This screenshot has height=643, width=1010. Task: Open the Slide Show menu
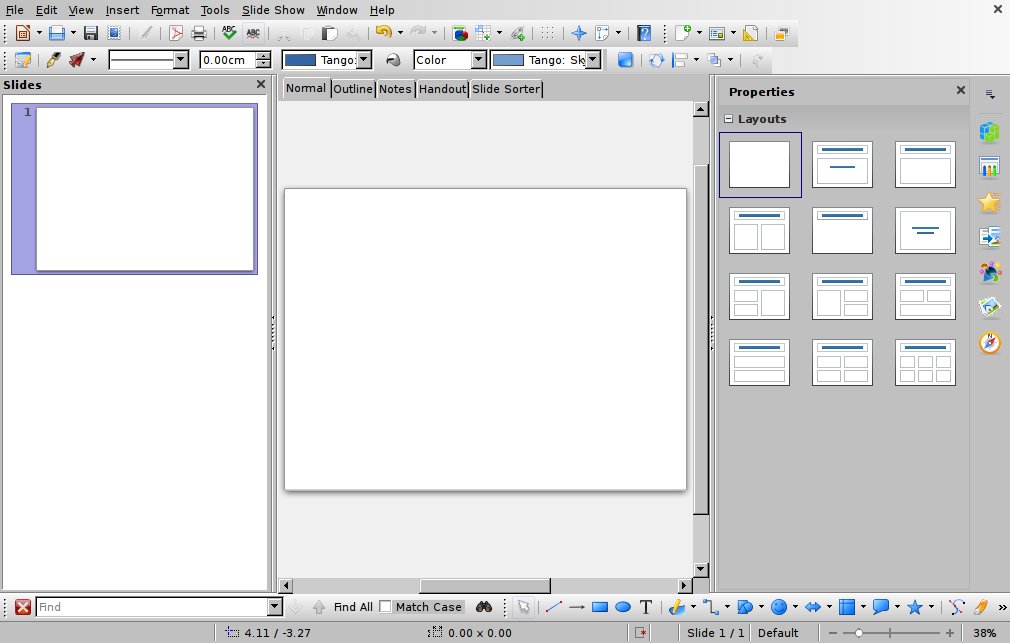point(274,10)
